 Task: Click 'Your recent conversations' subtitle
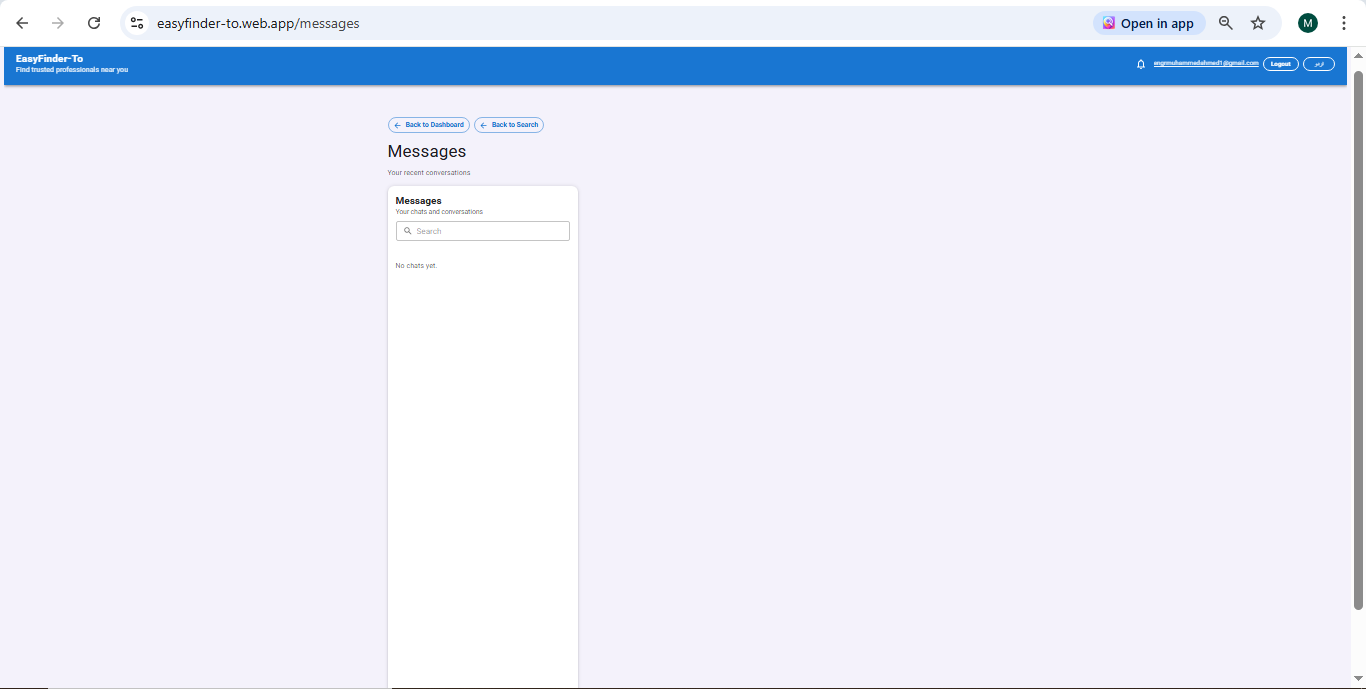tap(429, 173)
